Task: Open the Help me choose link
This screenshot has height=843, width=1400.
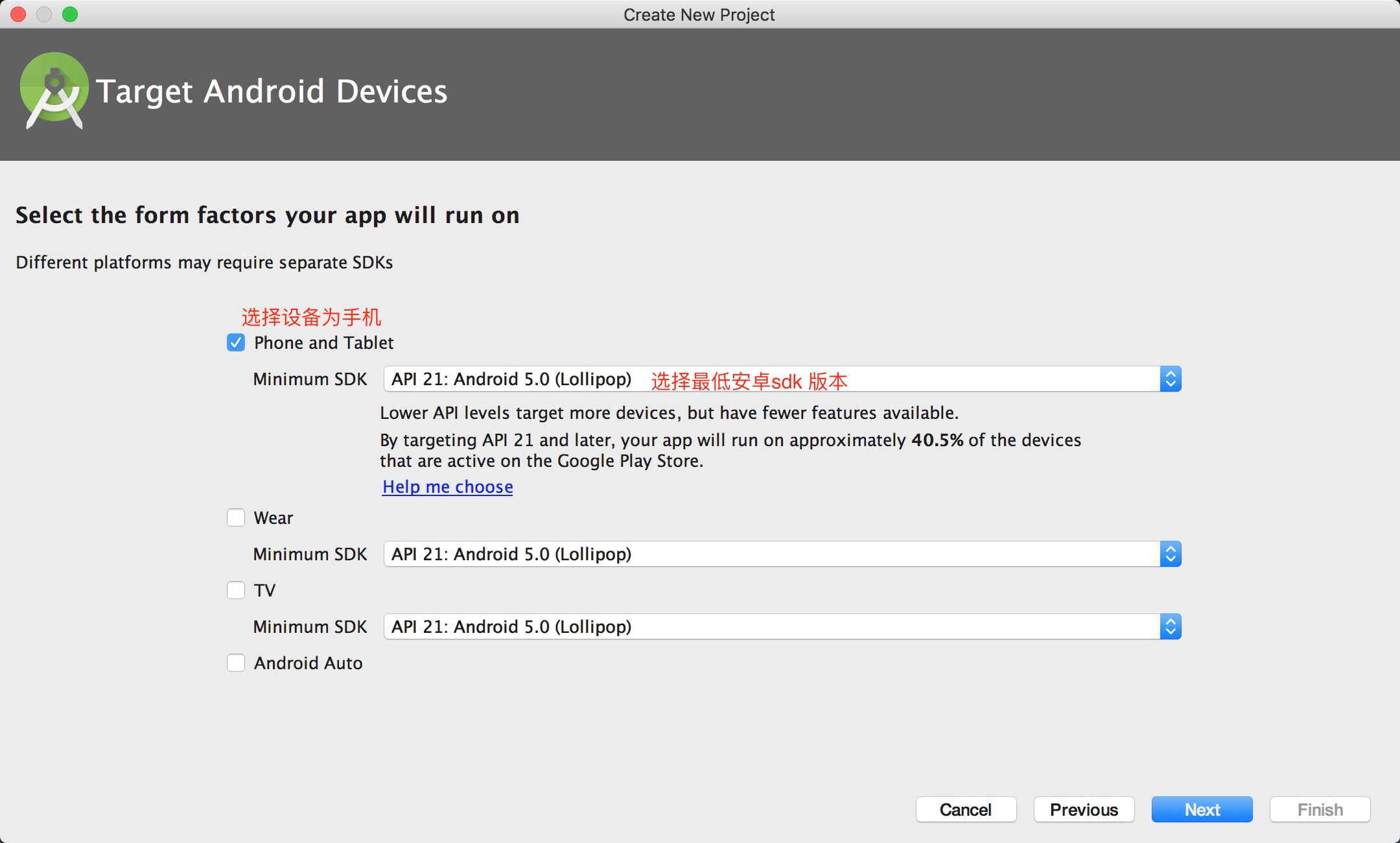Action: pyautogui.click(x=447, y=486)
